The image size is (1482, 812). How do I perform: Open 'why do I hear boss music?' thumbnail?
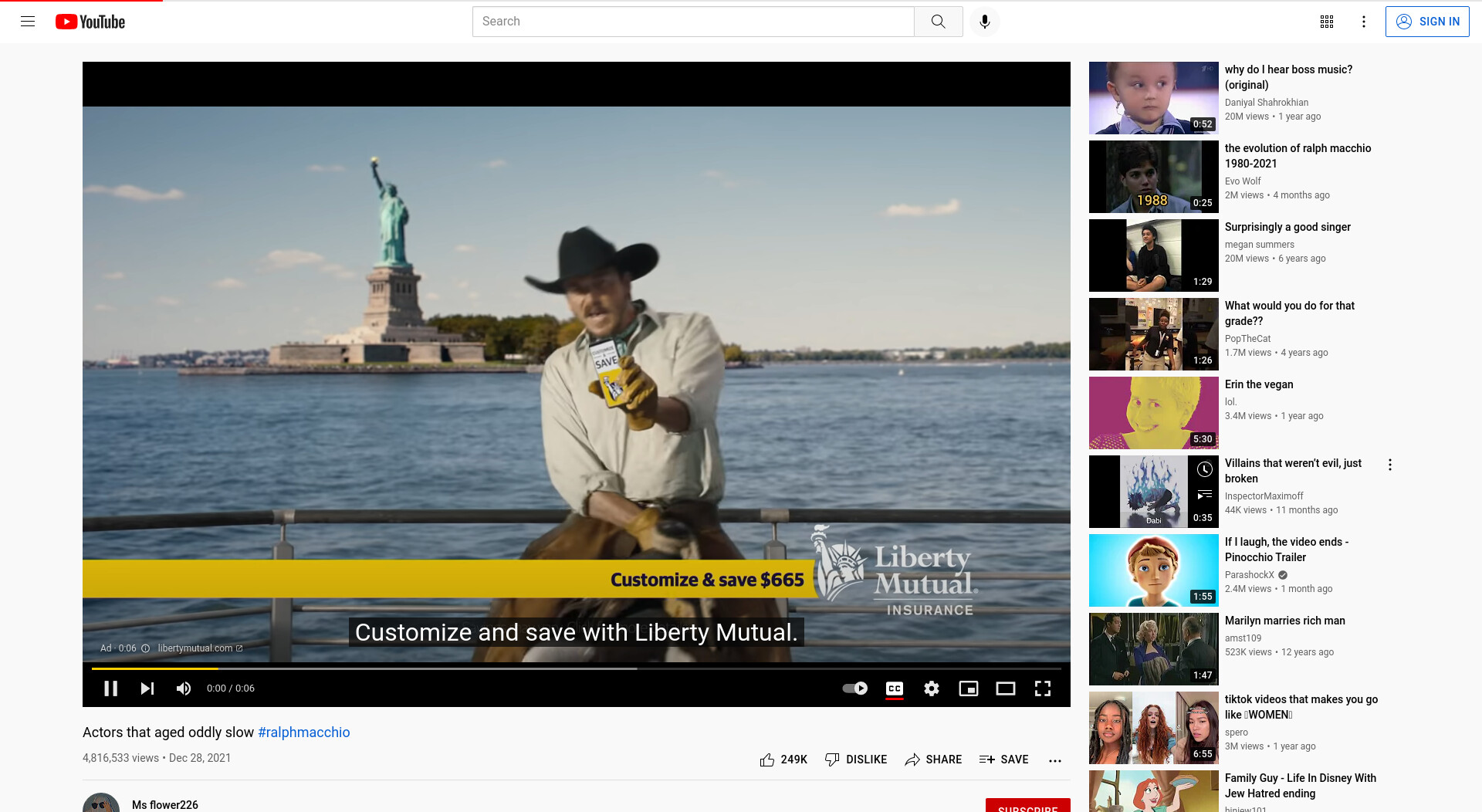(x=1153, y=98)
